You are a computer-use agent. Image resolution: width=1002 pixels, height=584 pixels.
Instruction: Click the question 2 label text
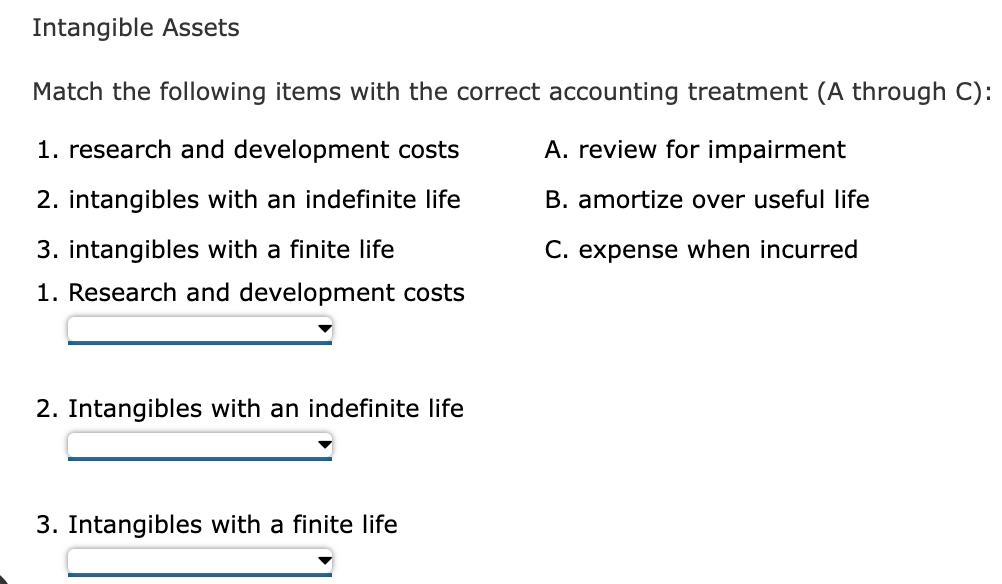[250, 408]
